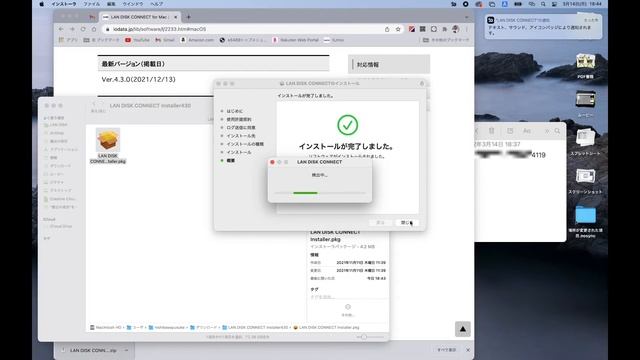Click the LAN DISK CONNECT notification banner
This screenshot has width=640, height=360.
point(543,27)
